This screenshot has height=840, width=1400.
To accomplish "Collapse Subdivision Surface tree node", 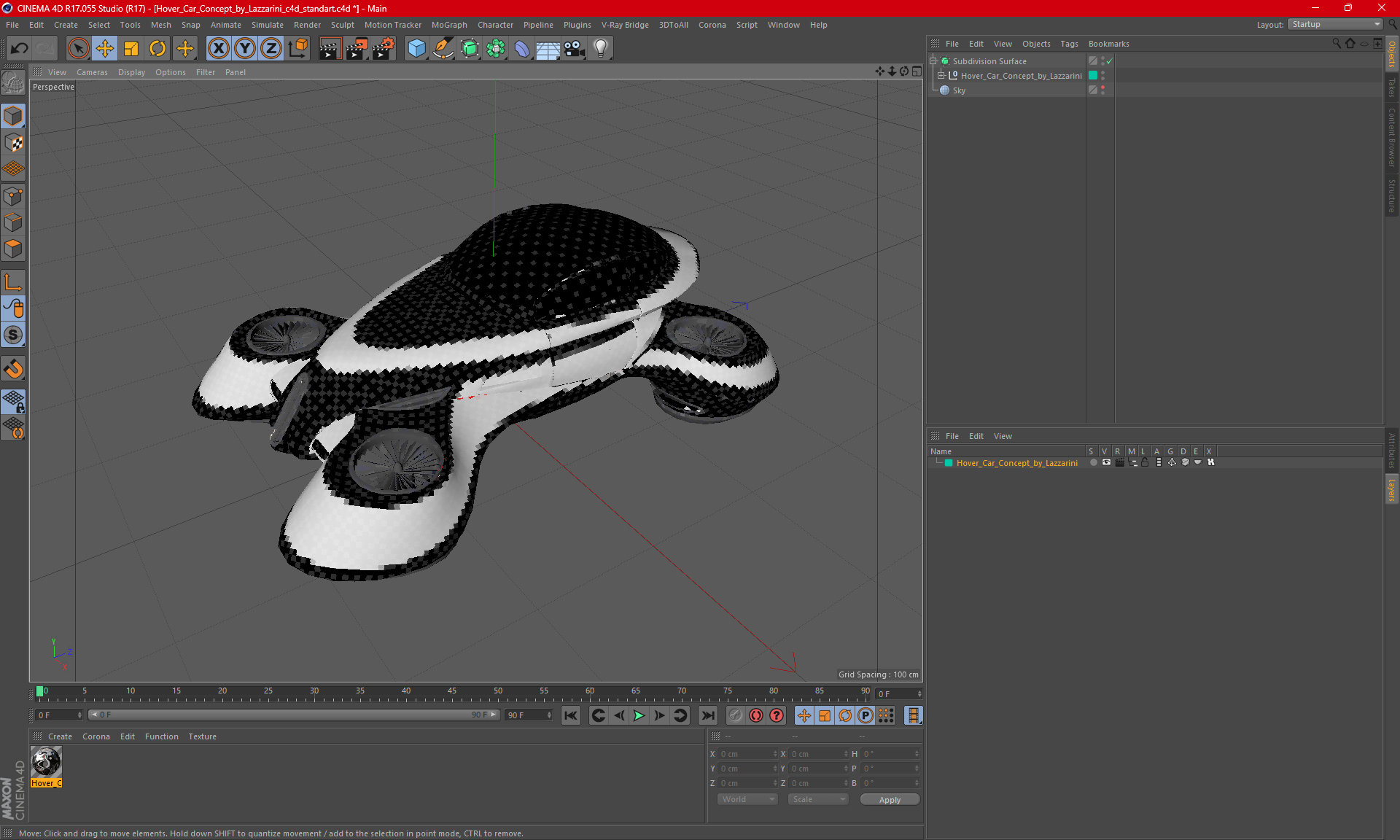I will (933, 61).
